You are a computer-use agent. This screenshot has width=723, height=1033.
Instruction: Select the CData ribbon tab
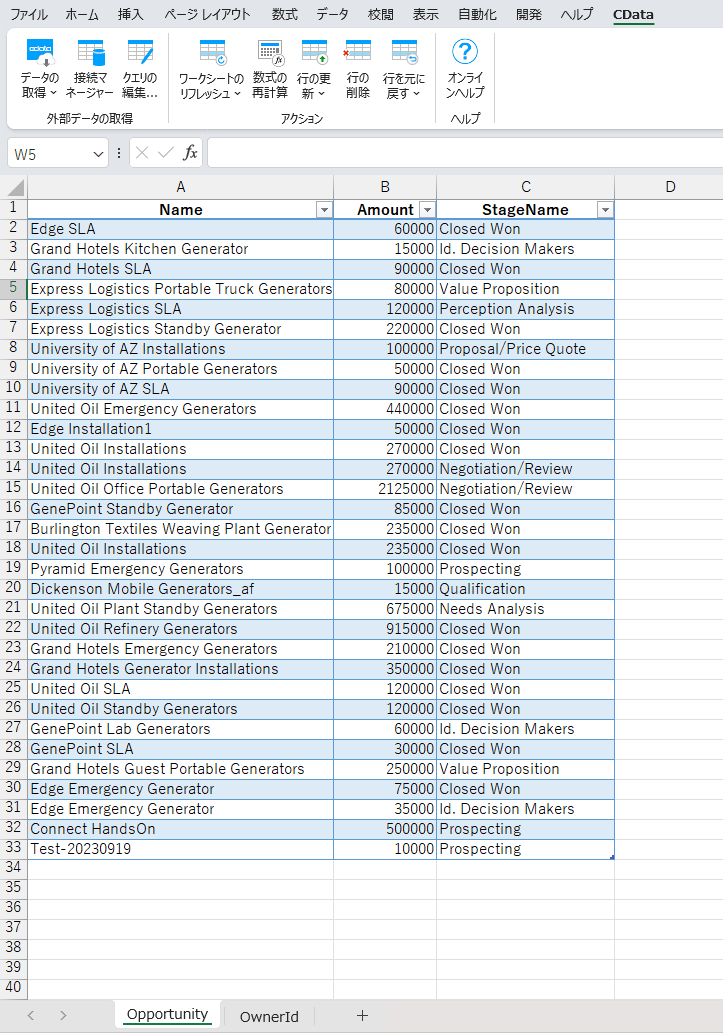pos(633,14)
